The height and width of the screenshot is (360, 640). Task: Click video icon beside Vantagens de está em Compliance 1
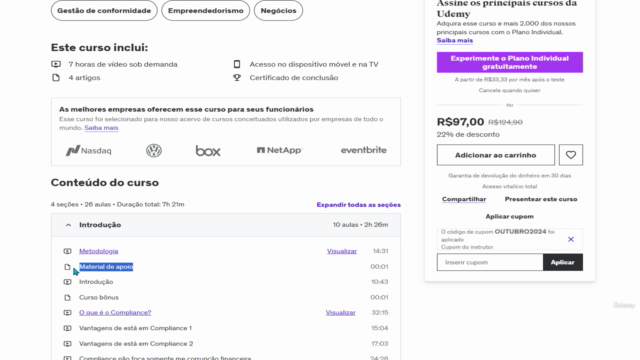click(67, 328)
